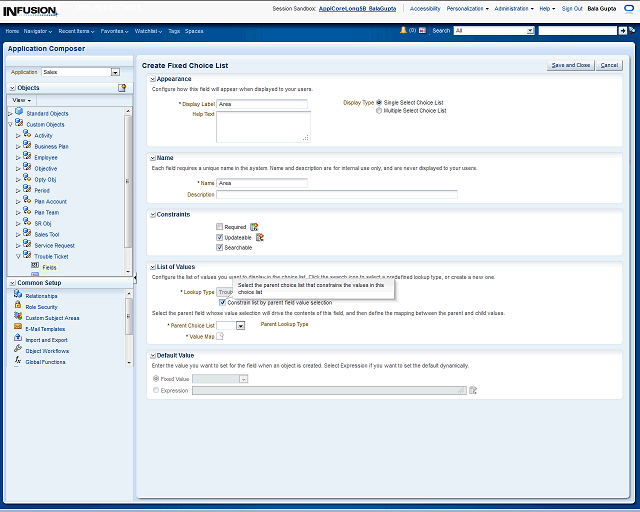
Task: Click the notifications bell icon in toolbar
Action: [403, 31]
